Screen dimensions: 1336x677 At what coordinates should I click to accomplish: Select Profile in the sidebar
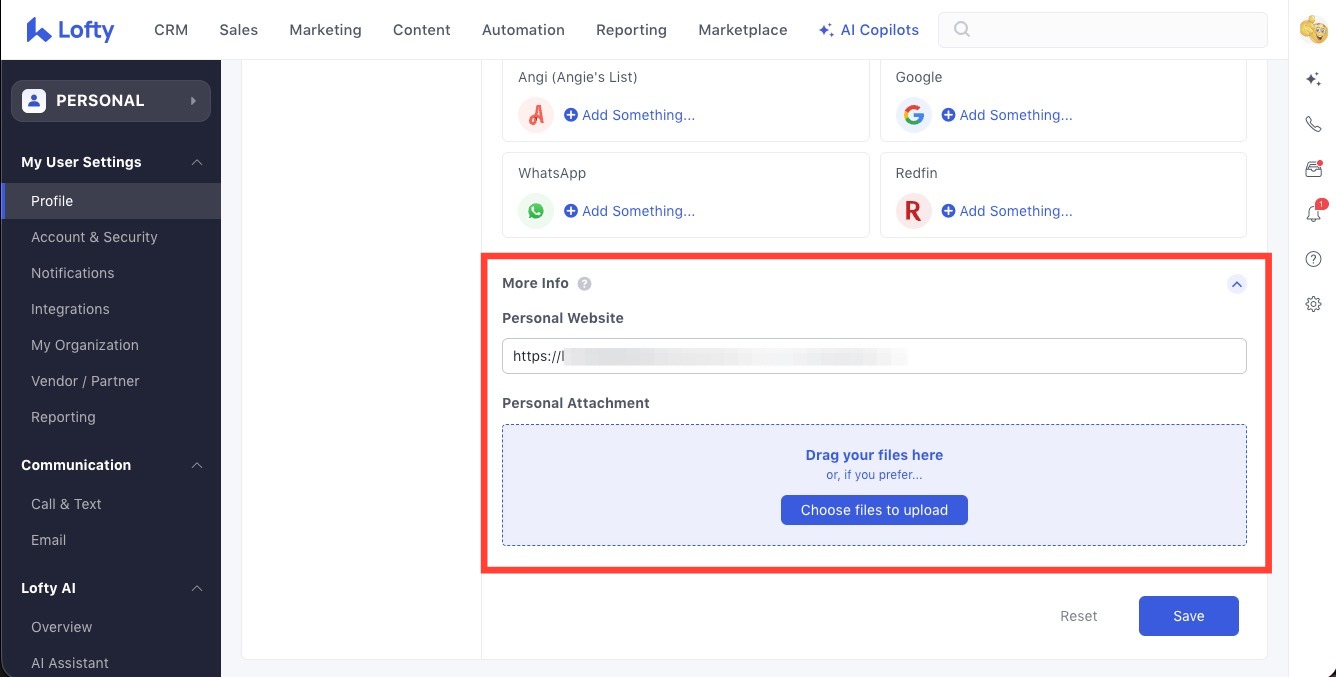[110, 201]
